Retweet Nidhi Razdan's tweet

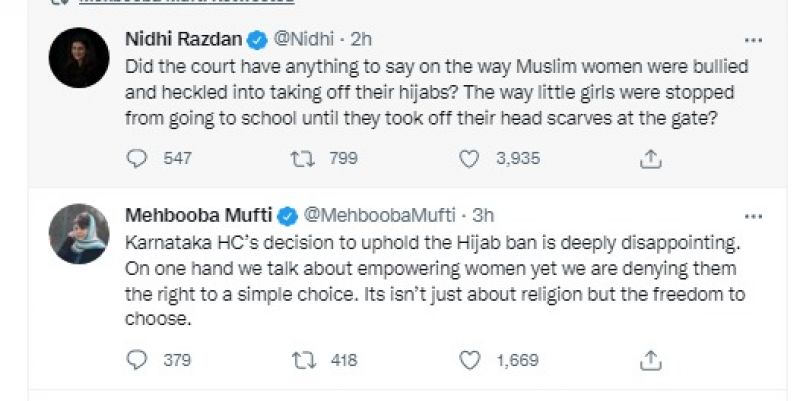point(301,158)
